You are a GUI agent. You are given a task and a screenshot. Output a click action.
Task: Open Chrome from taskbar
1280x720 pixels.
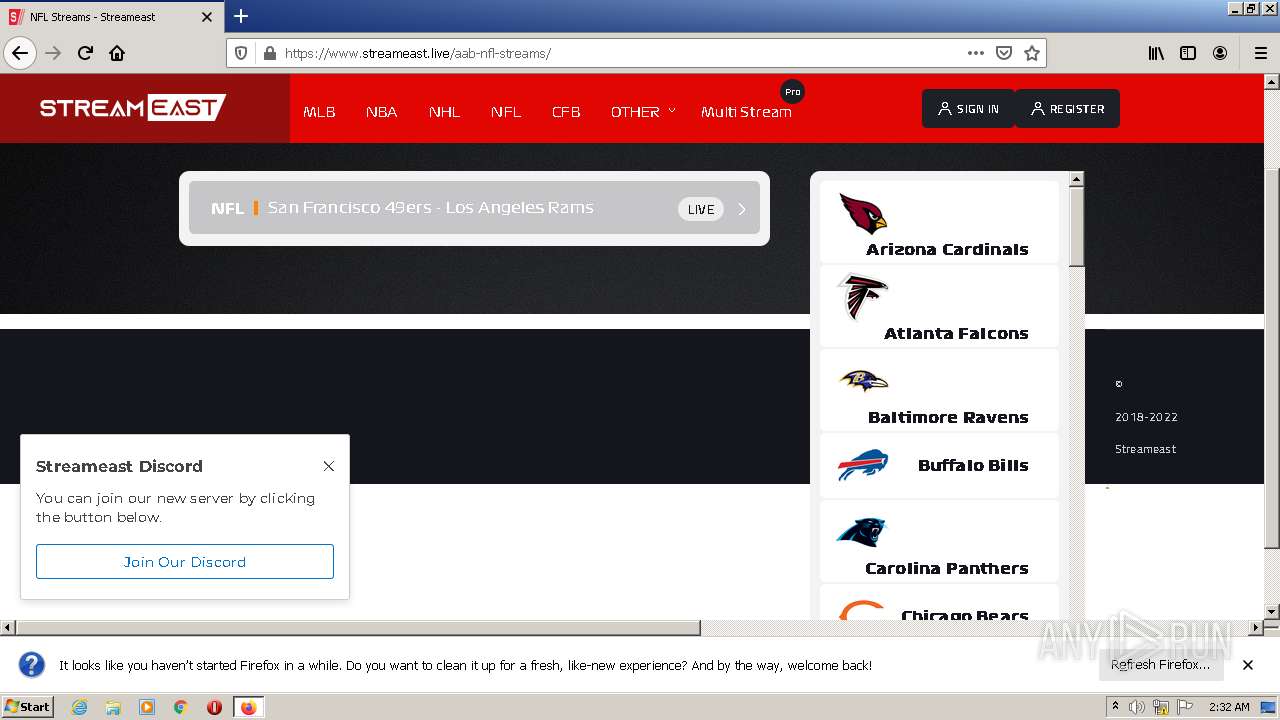click(181, 707)
